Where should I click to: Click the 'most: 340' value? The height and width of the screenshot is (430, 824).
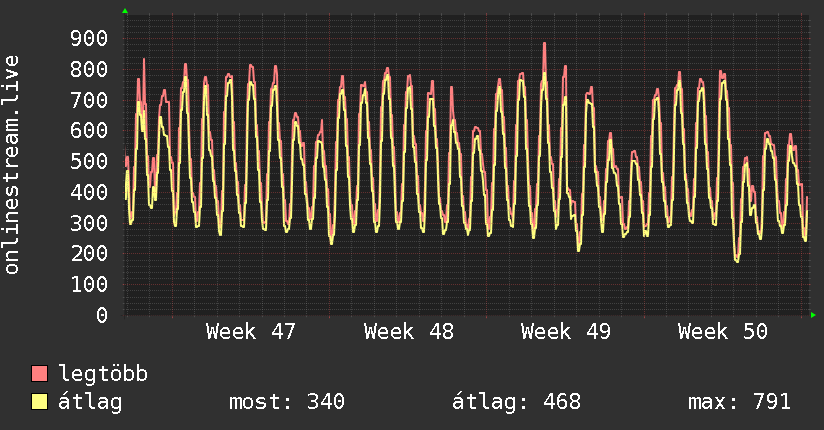[x=287, y=402]
